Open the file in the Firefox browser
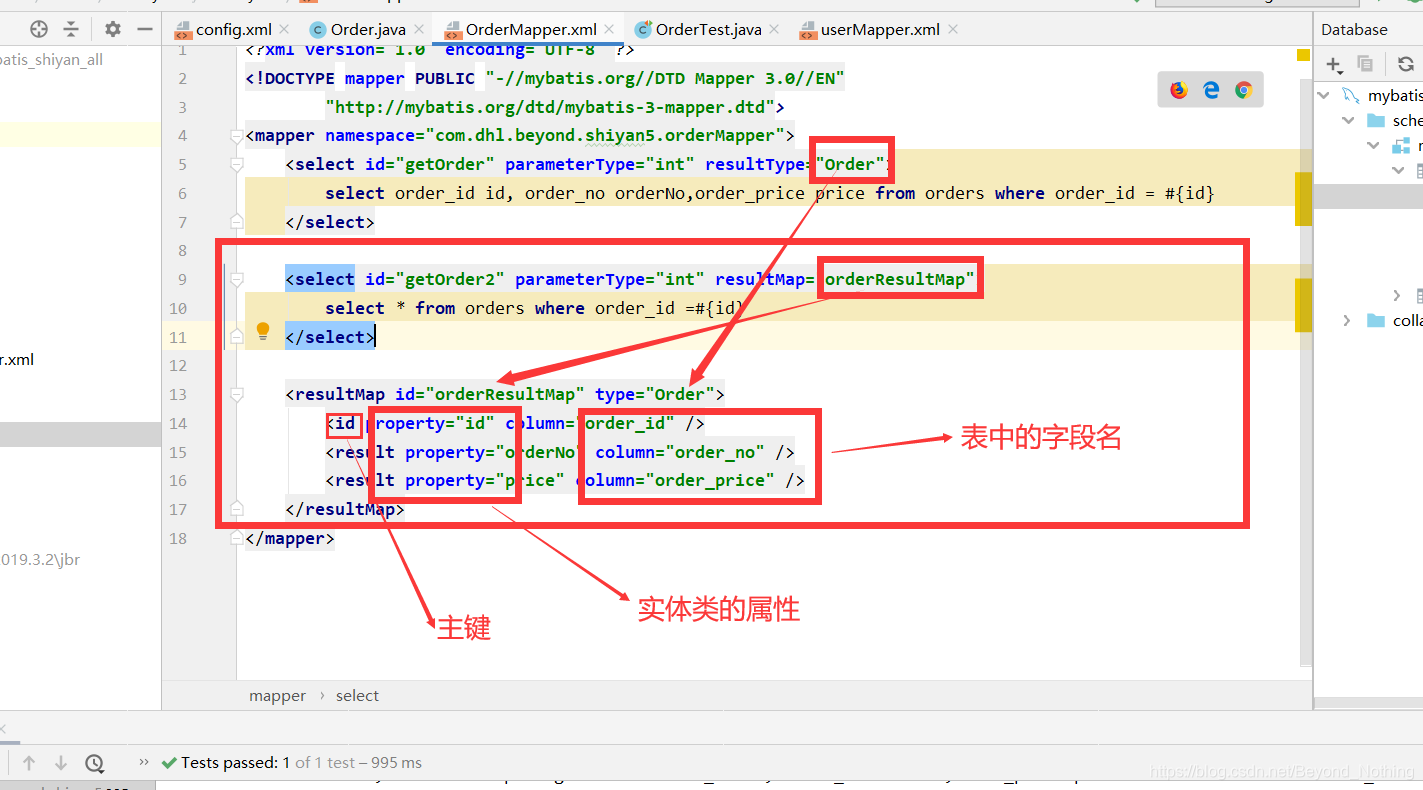Image resolution: width=1423 pixels, height=790 pixels. [x=1179, y=90]
